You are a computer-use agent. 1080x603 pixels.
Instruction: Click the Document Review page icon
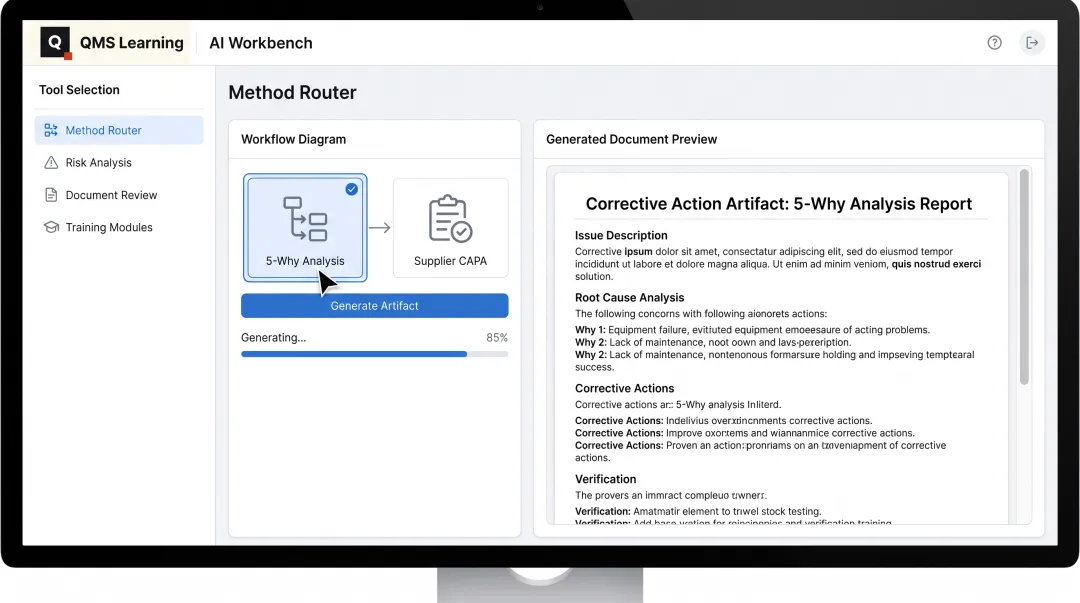[x=51, y=195]
